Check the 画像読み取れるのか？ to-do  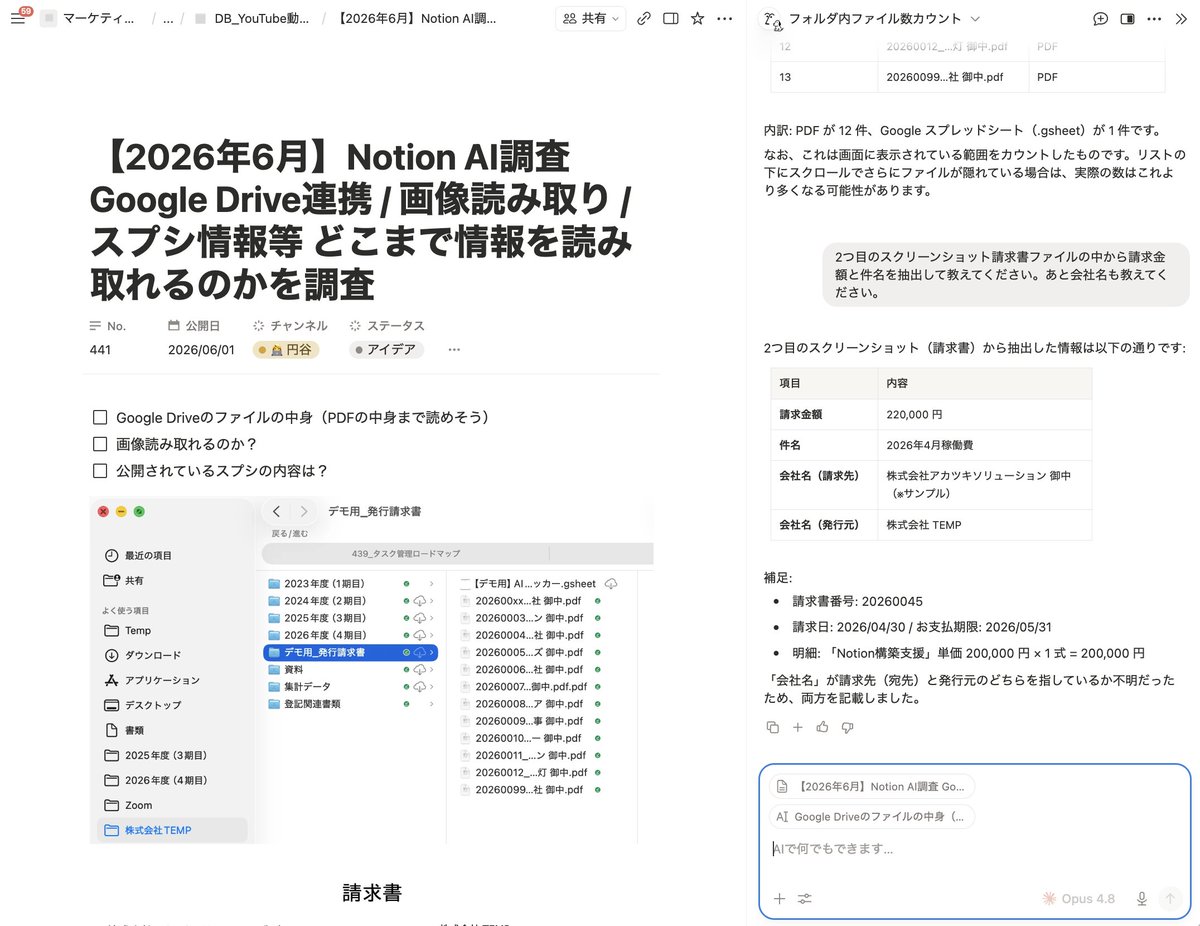(x=99, y=444)
